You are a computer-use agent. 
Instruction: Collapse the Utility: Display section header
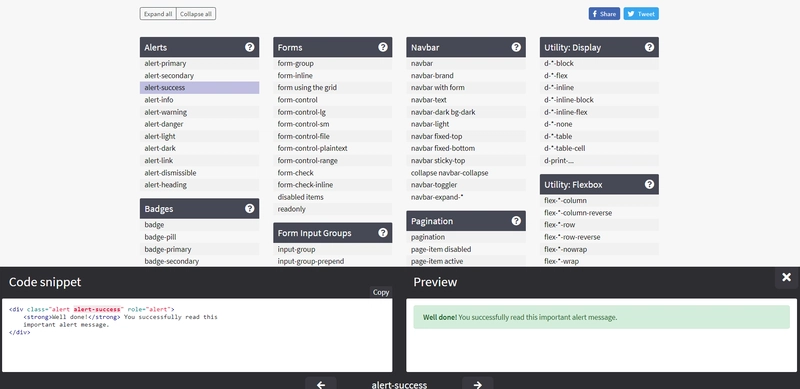(x=599, y=47)
